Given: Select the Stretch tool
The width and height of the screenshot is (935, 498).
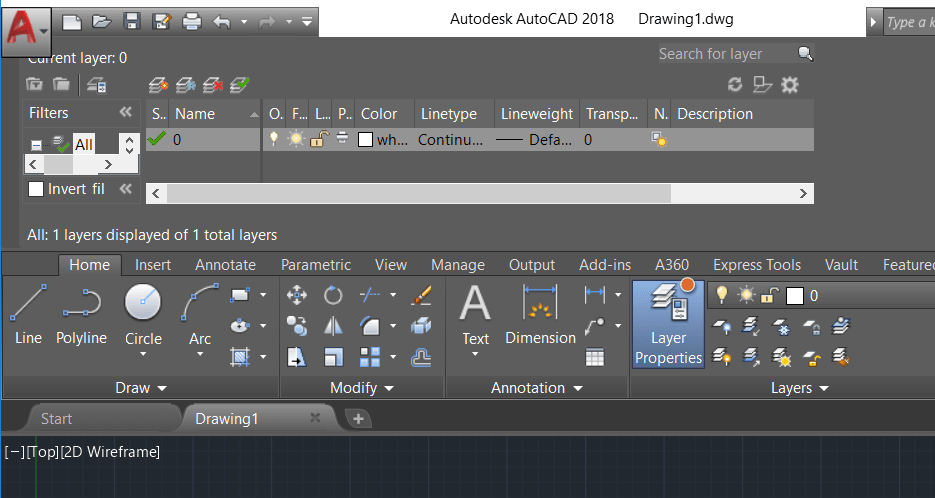Looking at the screenshot, I should [297, 357].
